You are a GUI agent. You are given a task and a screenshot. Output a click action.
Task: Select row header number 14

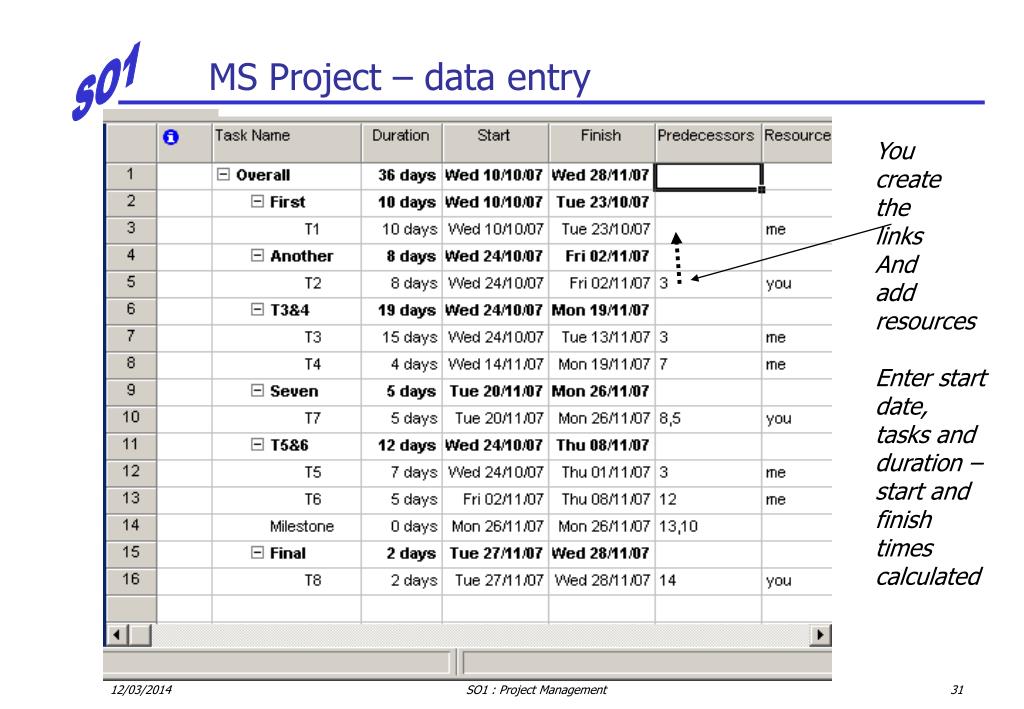[131, 526]
